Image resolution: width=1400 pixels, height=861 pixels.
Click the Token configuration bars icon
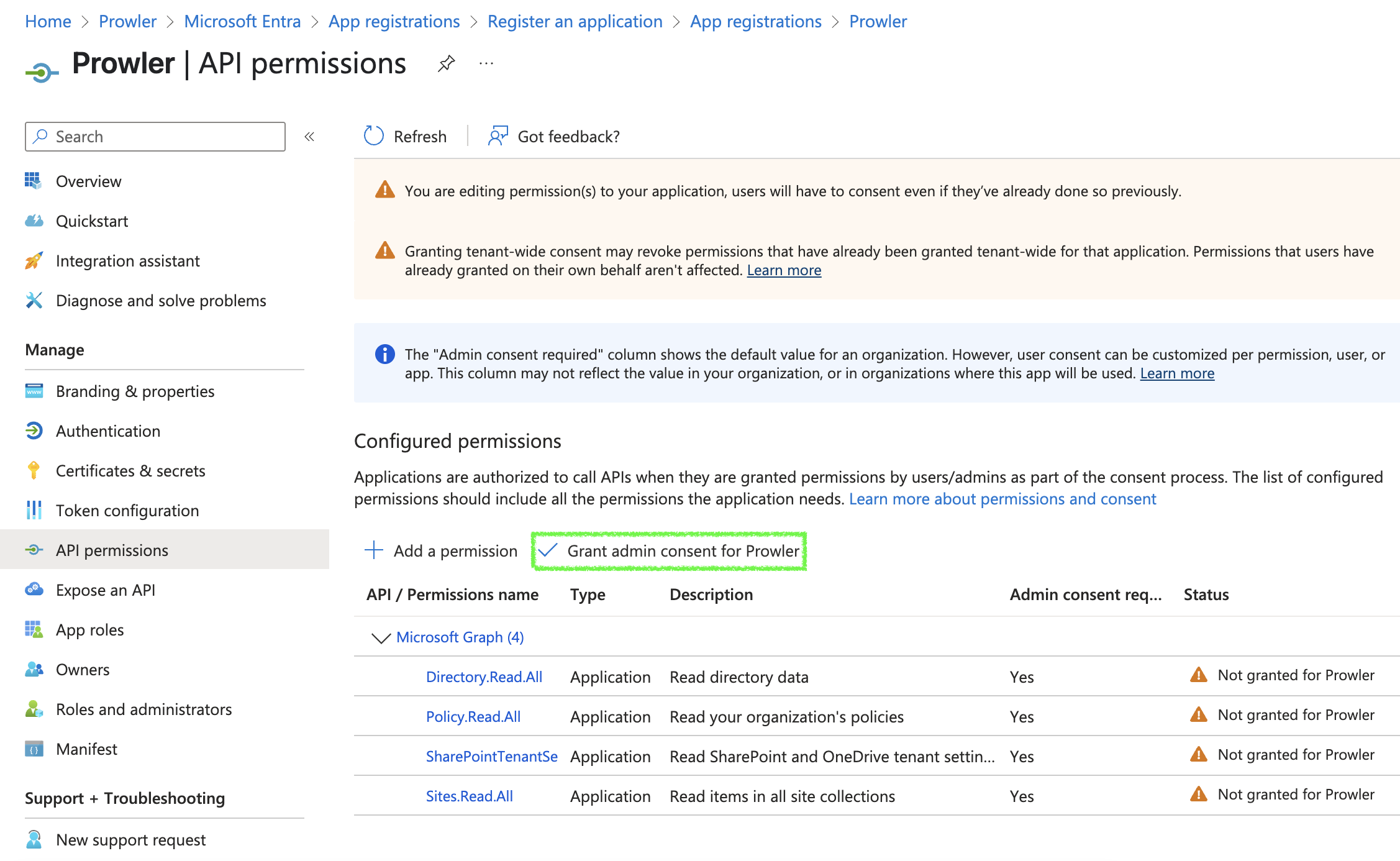click(34, 510)
